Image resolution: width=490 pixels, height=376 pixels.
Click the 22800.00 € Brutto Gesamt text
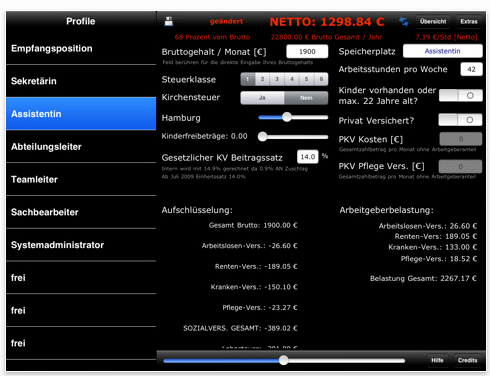click(x=326, y=37)
